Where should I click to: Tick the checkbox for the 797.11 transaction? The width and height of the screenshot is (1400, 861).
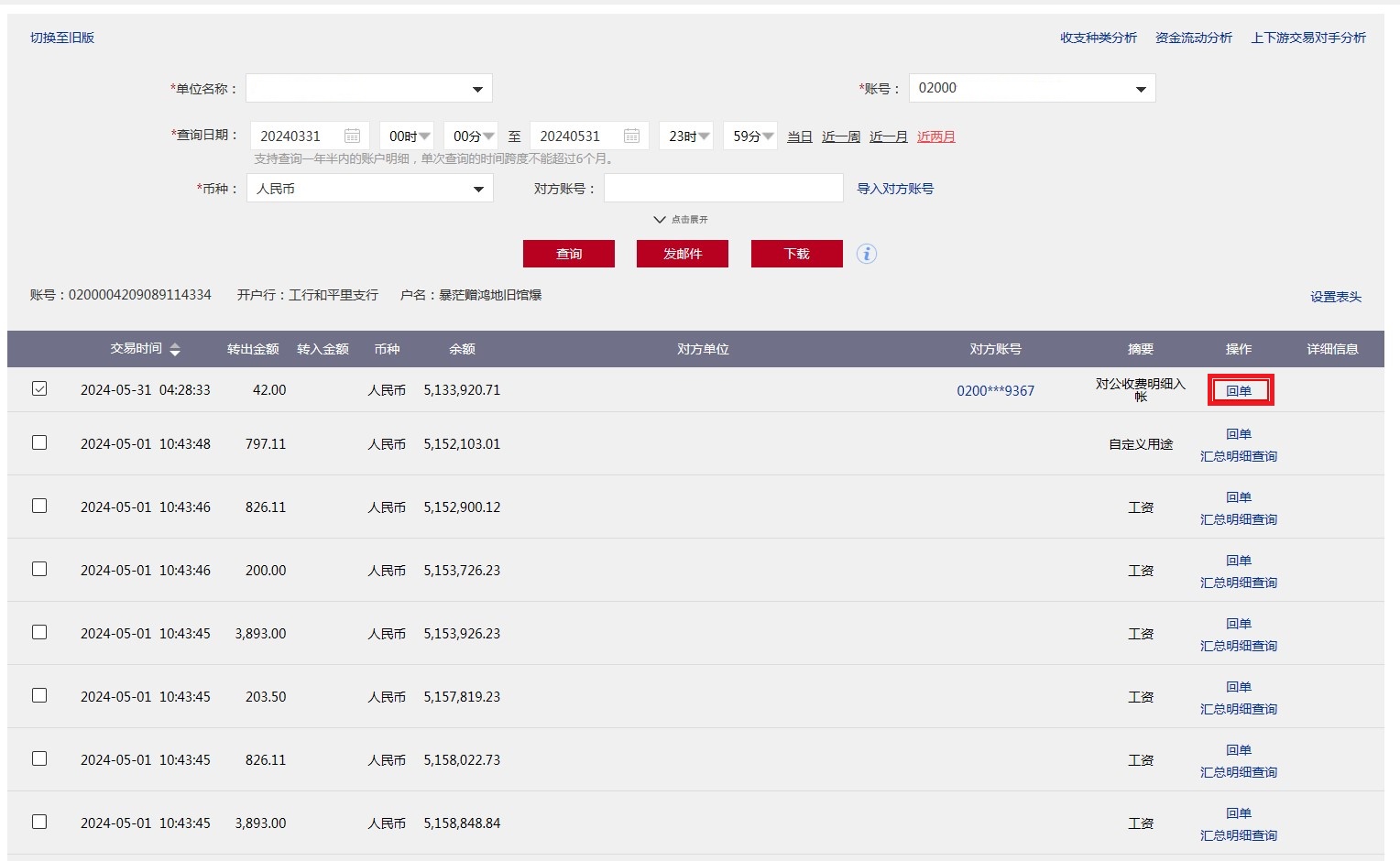(x=39, y=443)
